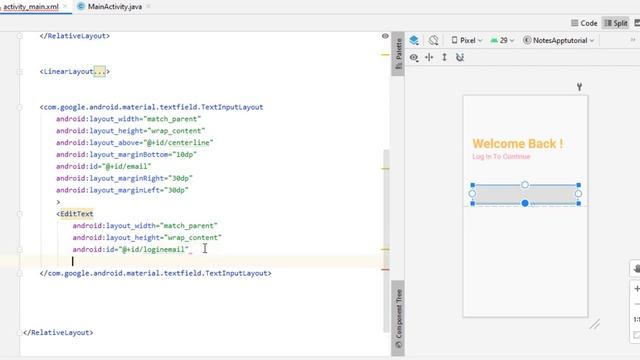Expand the hidden toolbar items chevron
The width and height of the screenshot is (640, 360).
click(x=633, y=40)
